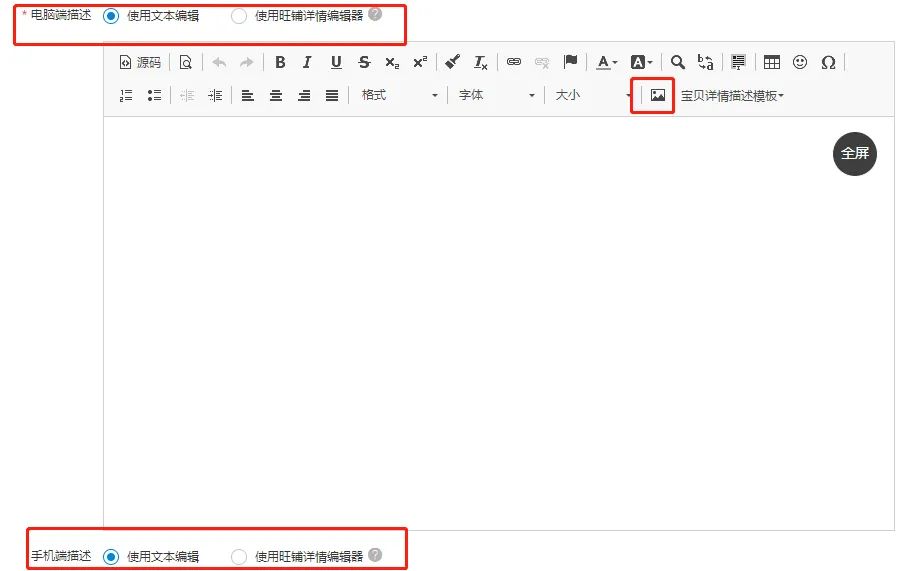Select 使用旺铺详情编辑器 for 手机端描述

[x=239, y=556]
